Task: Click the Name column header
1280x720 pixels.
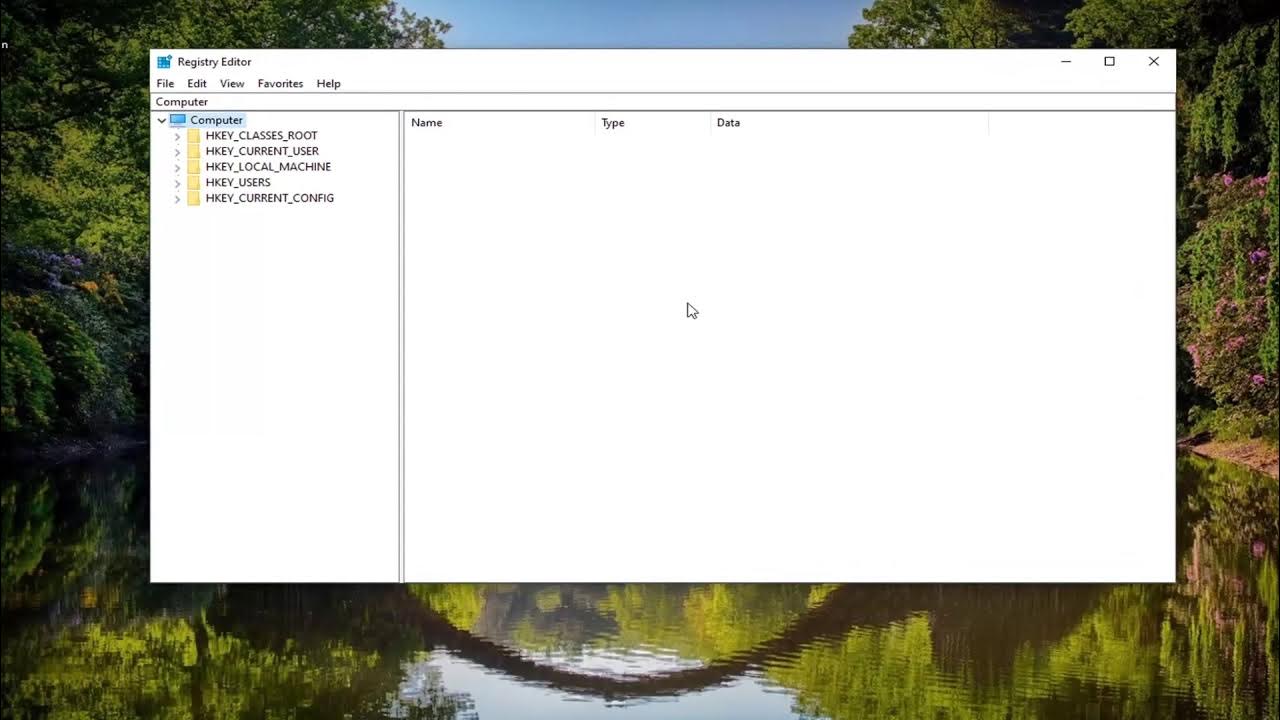Action: pos(499,123)
